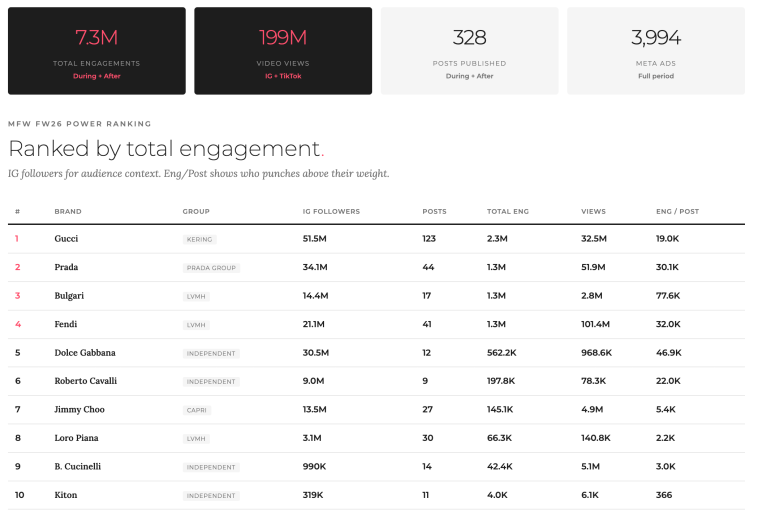Click the Total Engagements 7.3M card

(x=96, y=51)
